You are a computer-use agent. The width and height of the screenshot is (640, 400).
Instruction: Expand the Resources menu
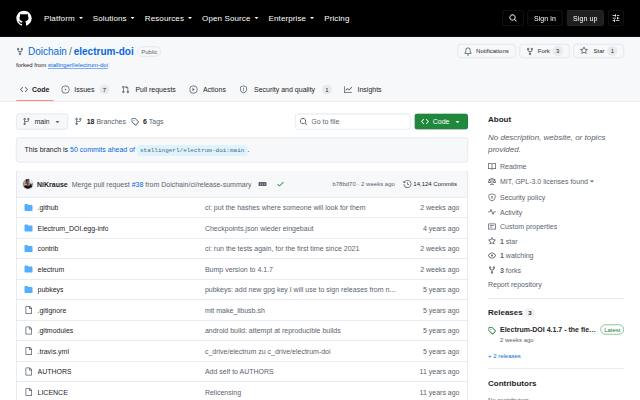click(x=168, y=18)
